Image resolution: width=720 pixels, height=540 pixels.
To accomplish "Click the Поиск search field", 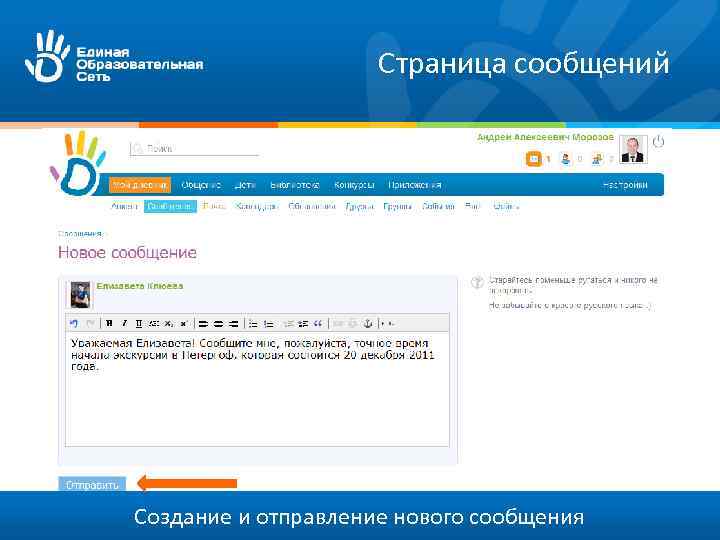I will [195, 149].
